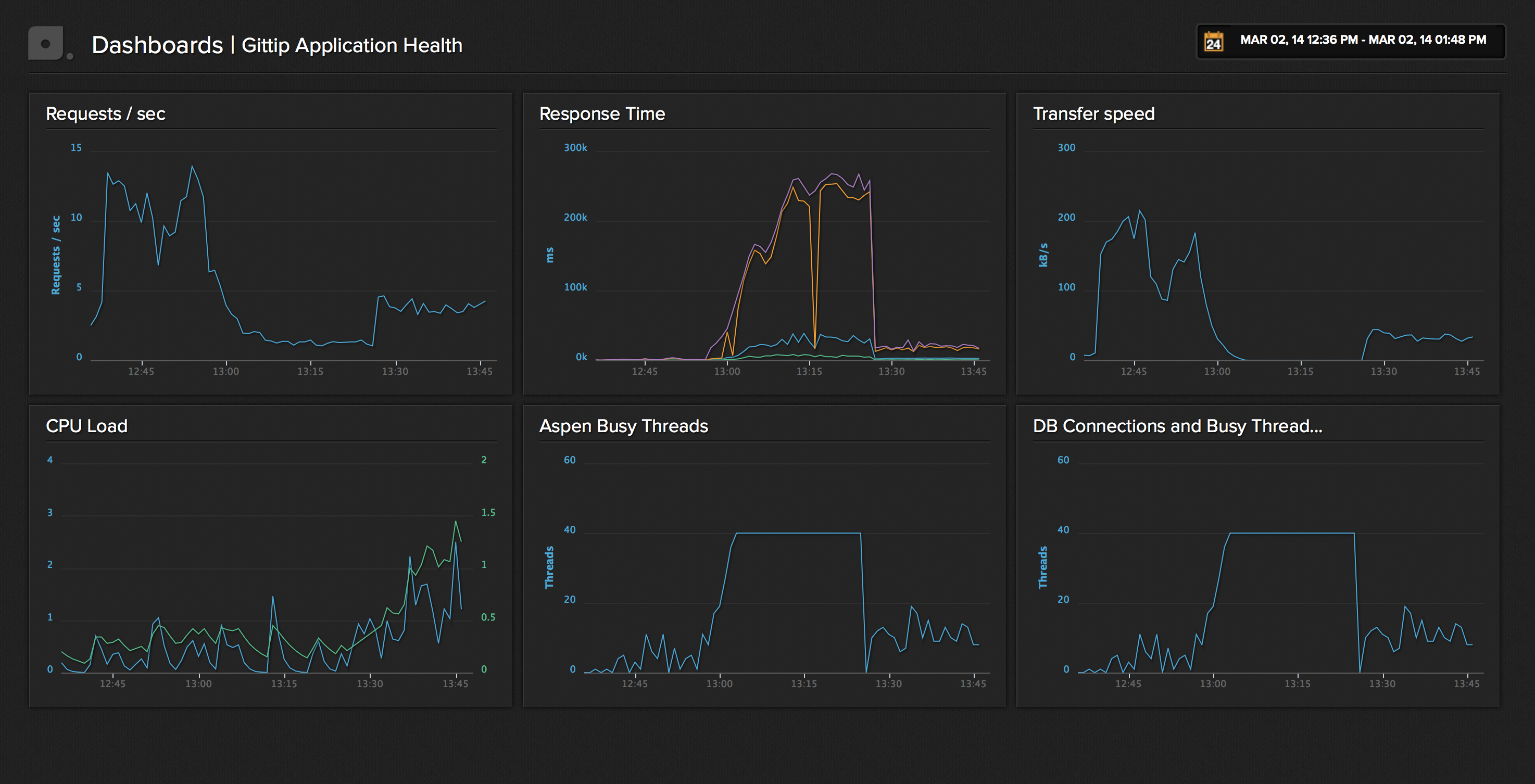Click 'Threads' axis label on DB Connections chart
The height and width of the screenshot is (784, 1535).
click(1043, 567)
